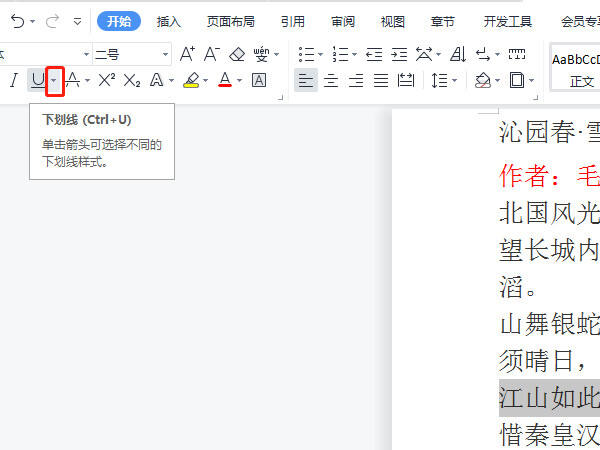The height and width of the screenshot is (450, 600).
Task: Go to the 视图 tab
Action: coord(393,22)
